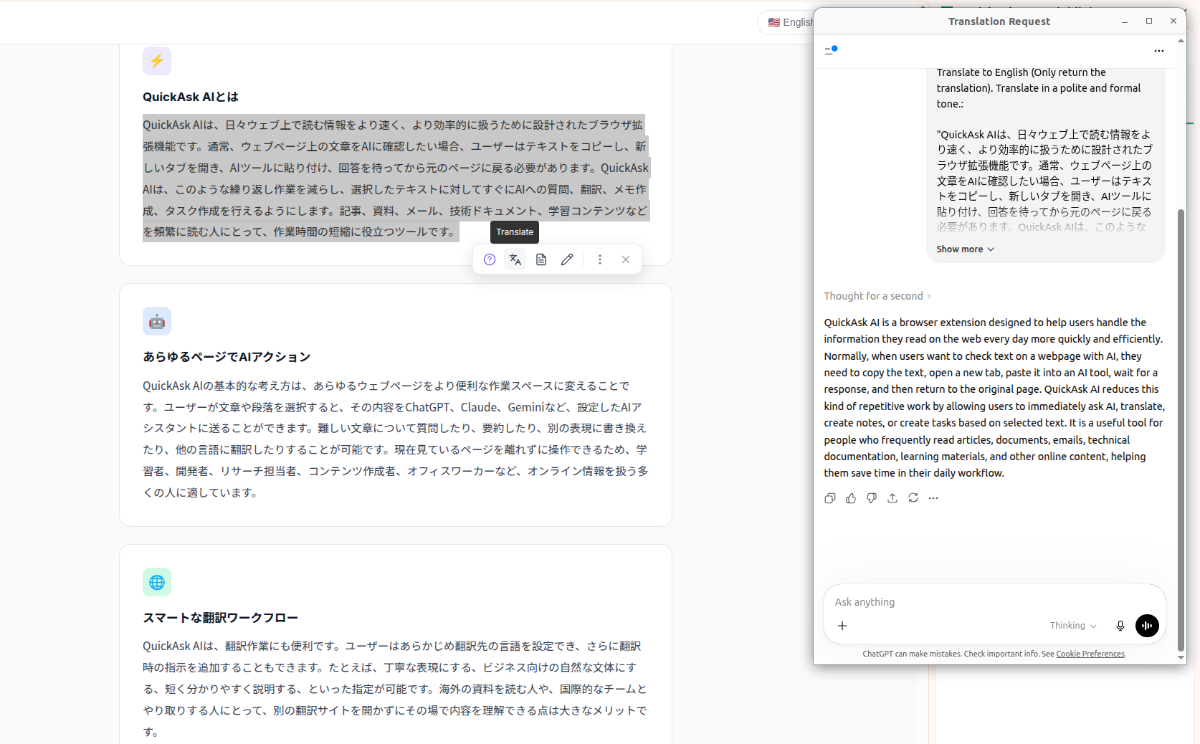Screen dimensions: 1200x744
Task: Click the English translated response text
Action: [994, 398]
